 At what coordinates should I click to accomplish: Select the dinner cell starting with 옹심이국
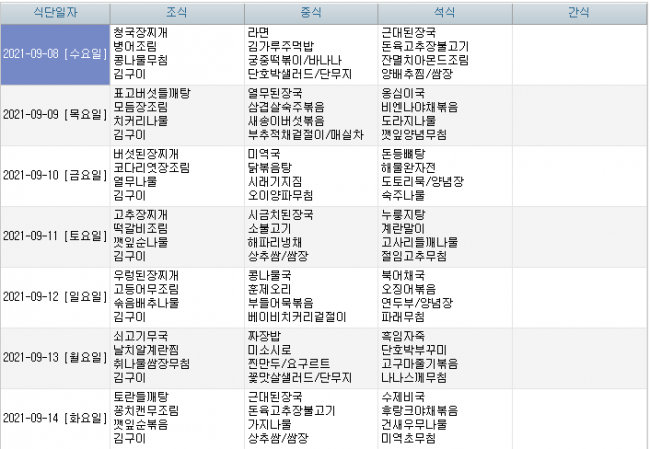pyautogui.click(x=445, y=114)
